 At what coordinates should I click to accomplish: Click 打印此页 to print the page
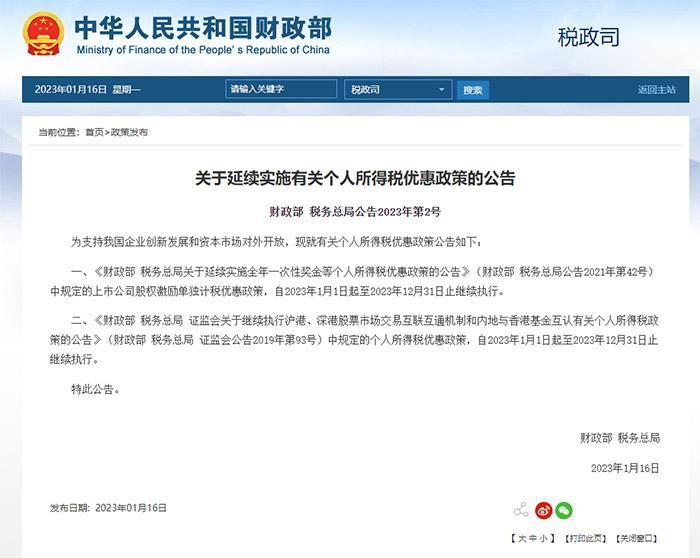tap(587, 538)
